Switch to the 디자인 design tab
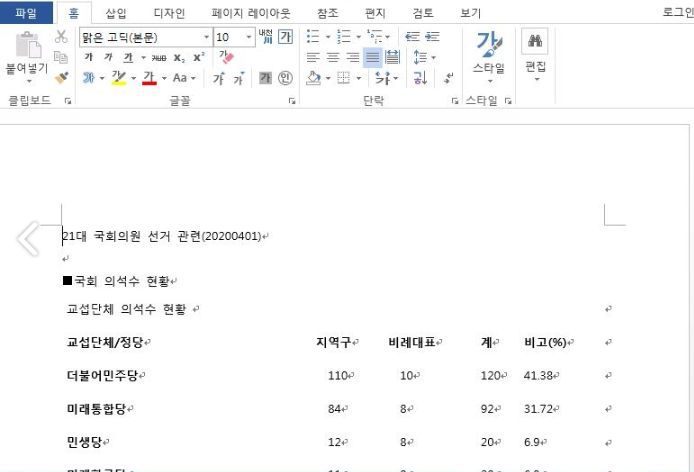The image size is (694, 472). pyautogui.click(x=169, y=13)
